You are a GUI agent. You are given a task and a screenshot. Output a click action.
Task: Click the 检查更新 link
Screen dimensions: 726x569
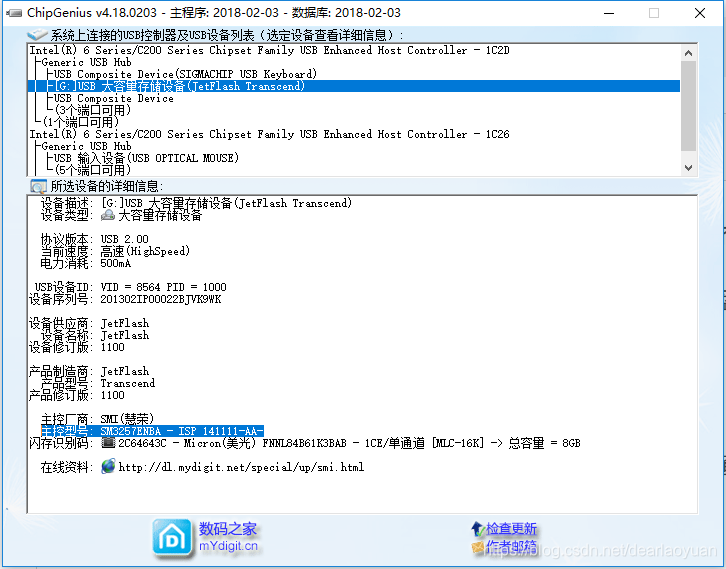(511, 528)
